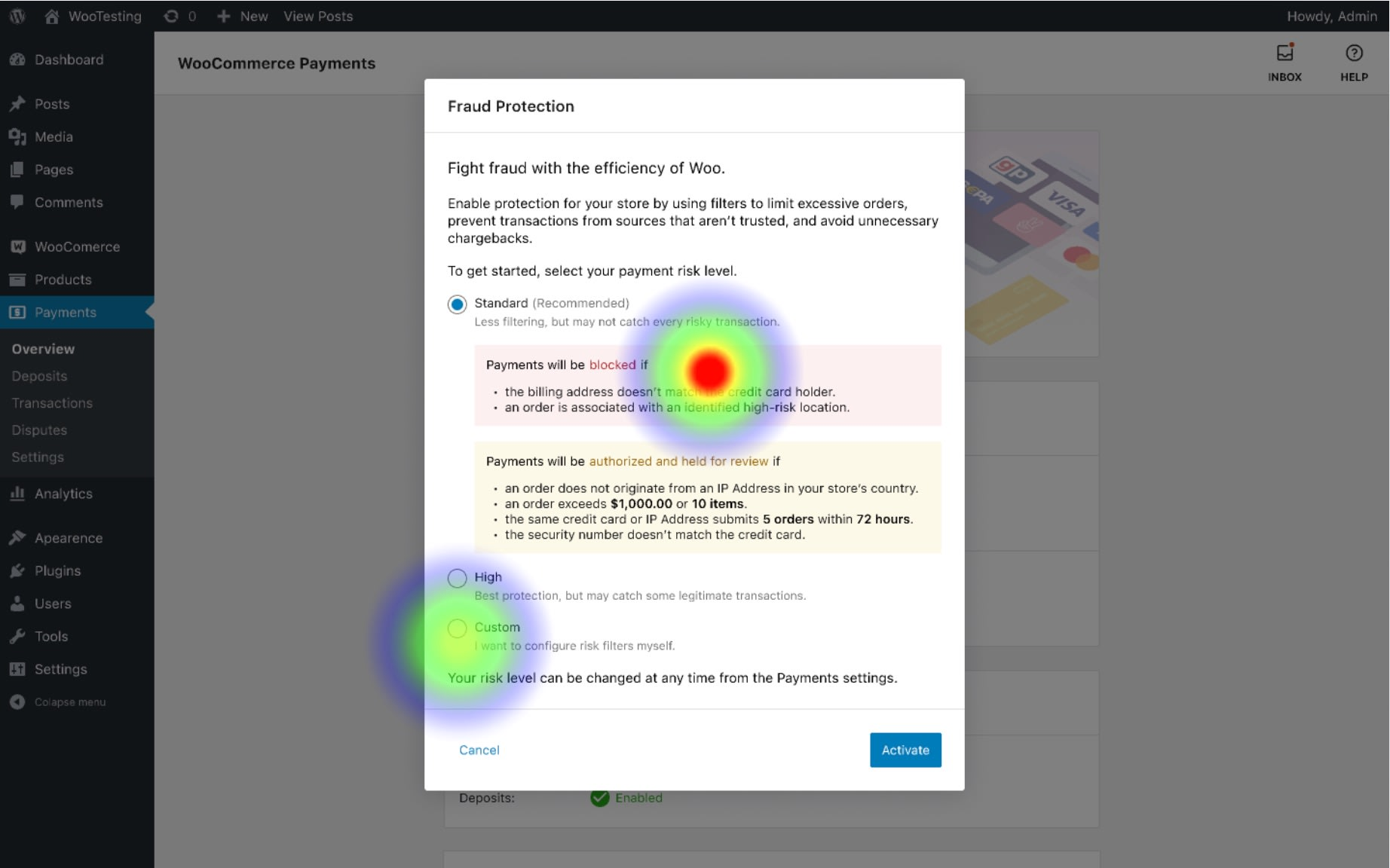Click the WooTesting site name
This screenshot has height=868, width=1390.
105,16
